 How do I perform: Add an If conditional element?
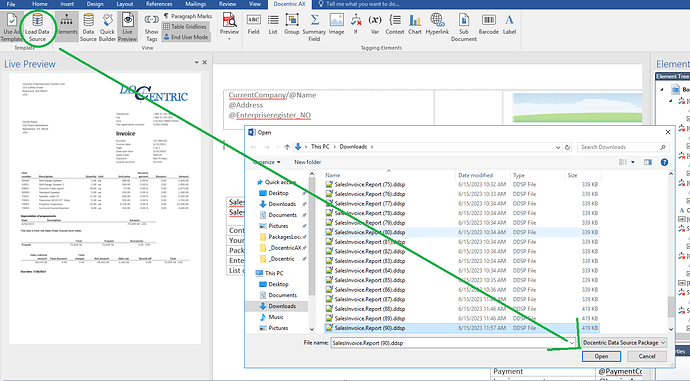tap(356, 24)
